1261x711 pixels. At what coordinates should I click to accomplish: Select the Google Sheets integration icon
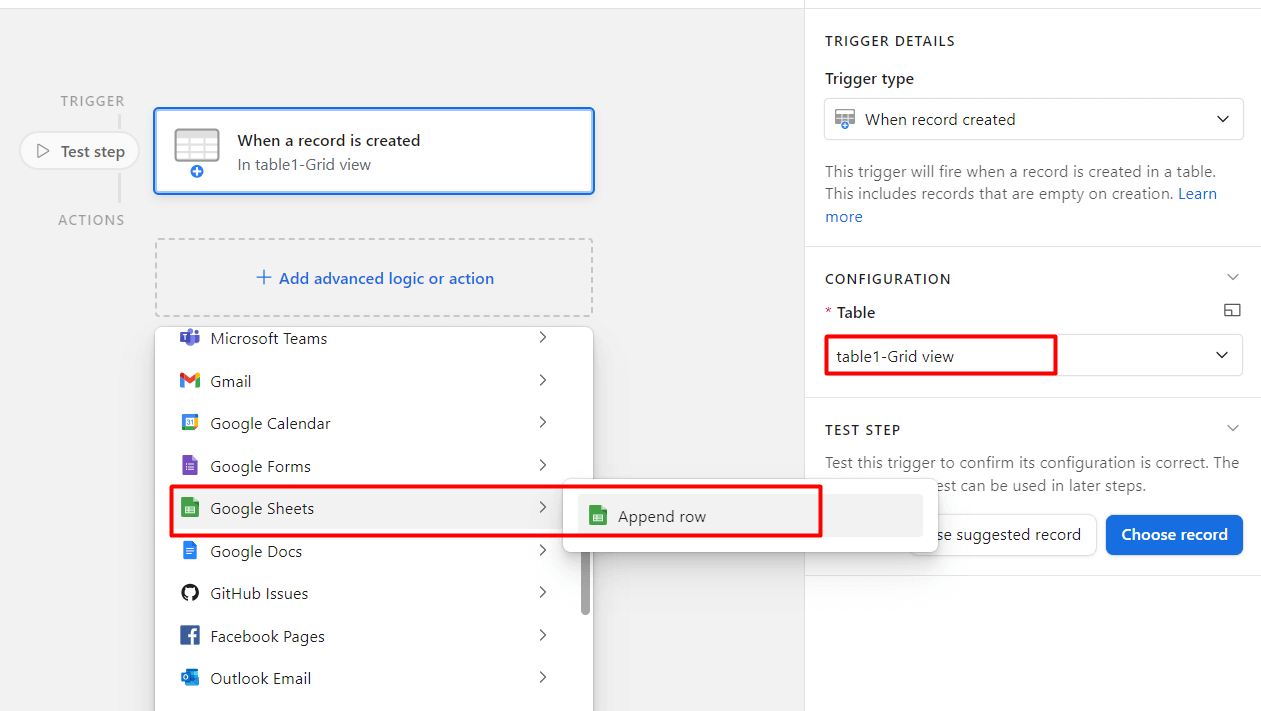pos(190,508)
